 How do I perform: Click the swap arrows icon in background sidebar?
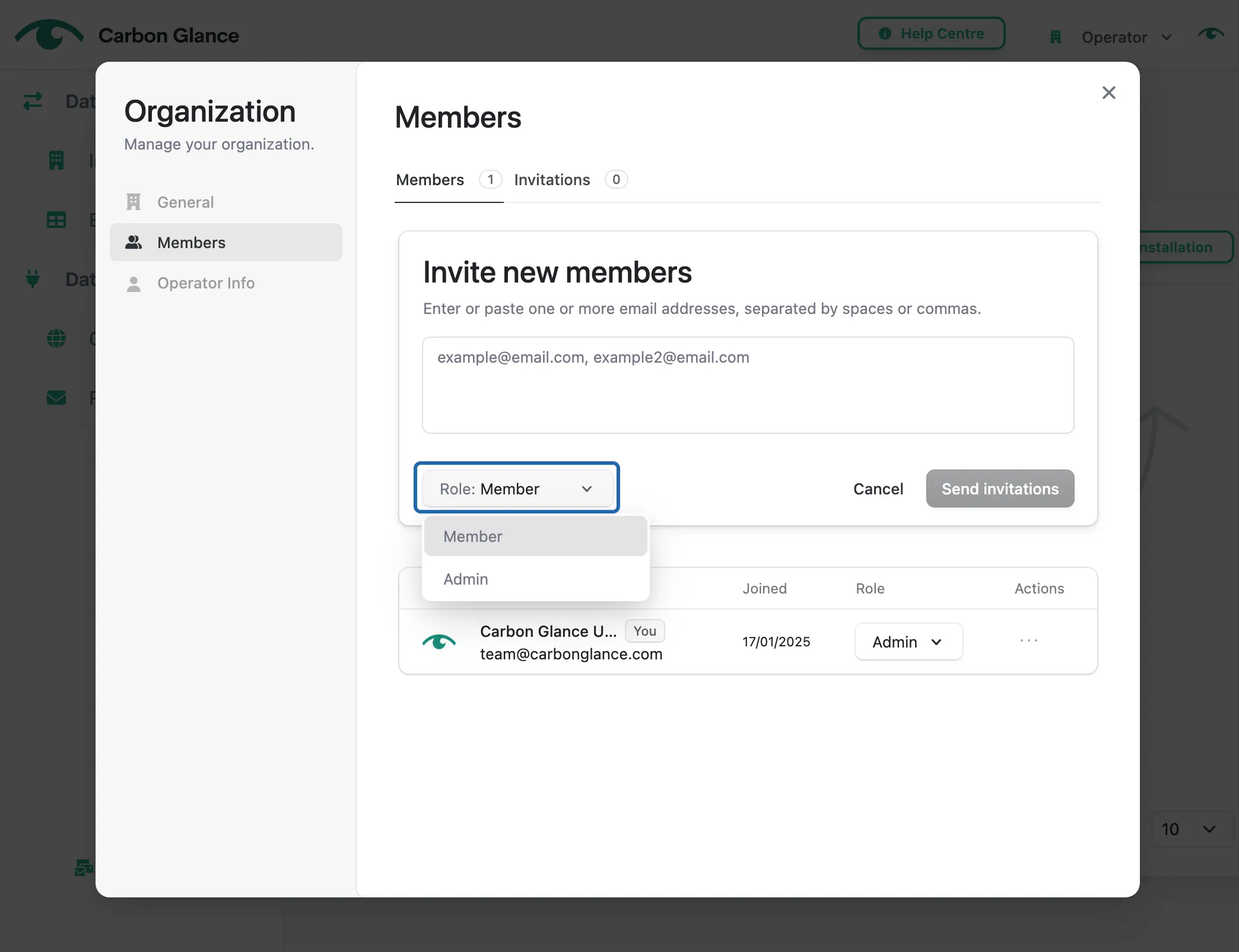point(33,101)
